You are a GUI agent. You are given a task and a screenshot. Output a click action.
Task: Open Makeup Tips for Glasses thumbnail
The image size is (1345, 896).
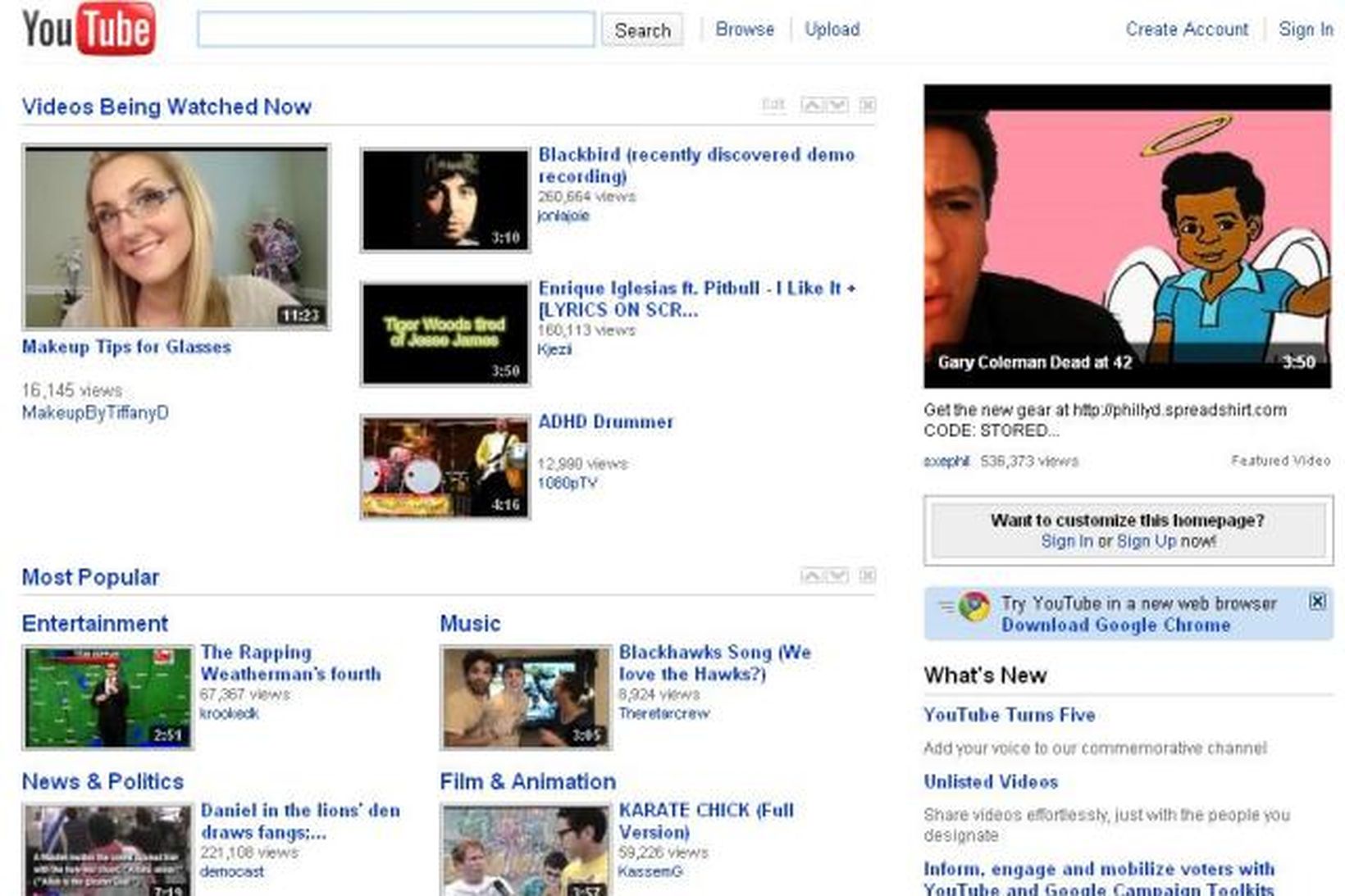pos(176,237)
